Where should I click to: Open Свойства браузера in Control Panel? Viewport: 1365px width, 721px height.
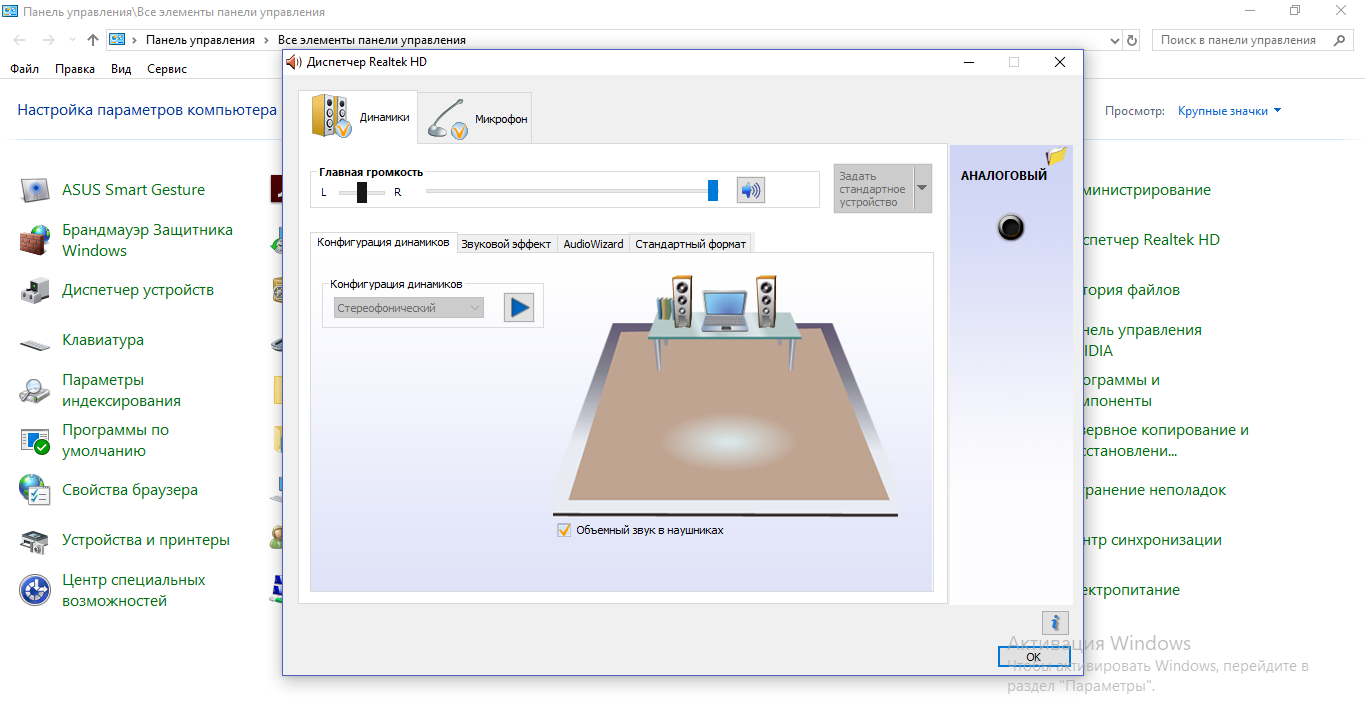click(x=109, y=490)
